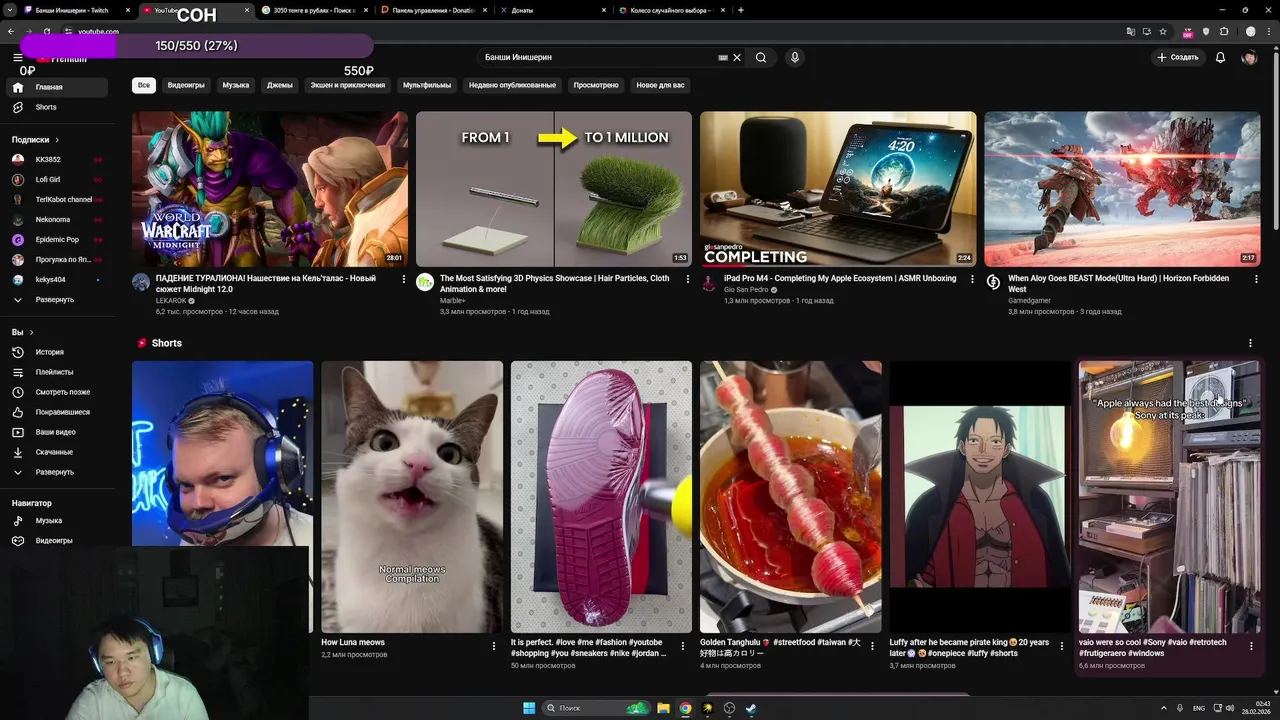The image size is (1280, 720).
Task: Switch to Панель управления Donation tab
Action: click(431, 10)
